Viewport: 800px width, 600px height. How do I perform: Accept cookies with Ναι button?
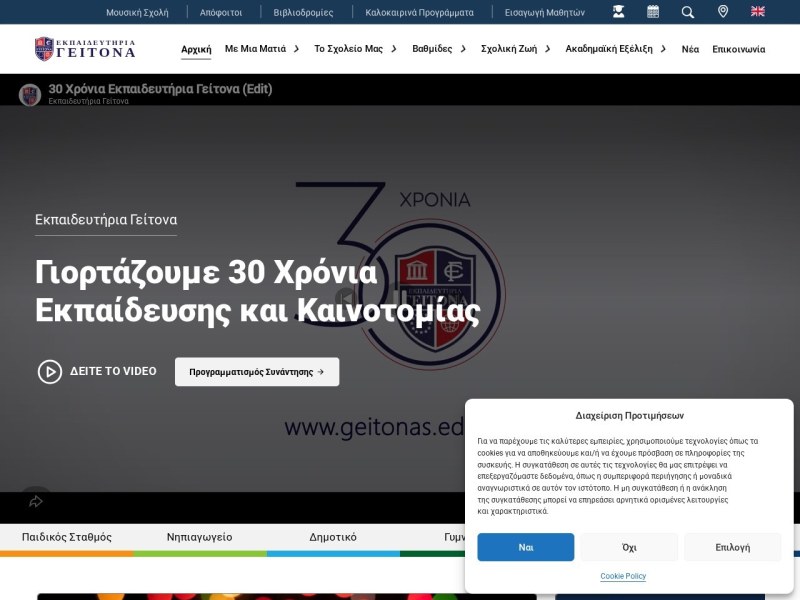526,547
